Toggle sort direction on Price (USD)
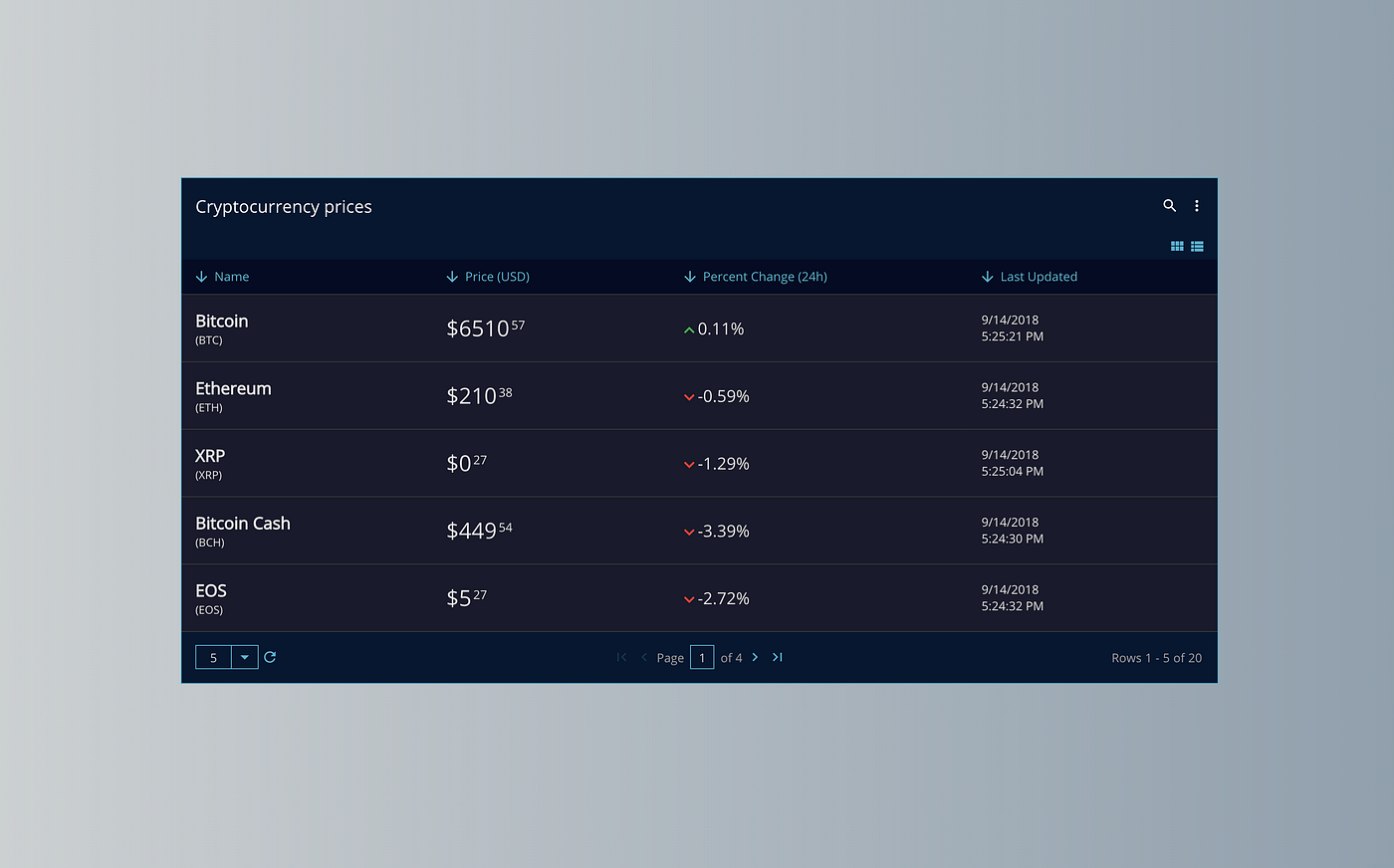Image resolution: width=1394 pixels, height=868 pixels. (453, 277)
